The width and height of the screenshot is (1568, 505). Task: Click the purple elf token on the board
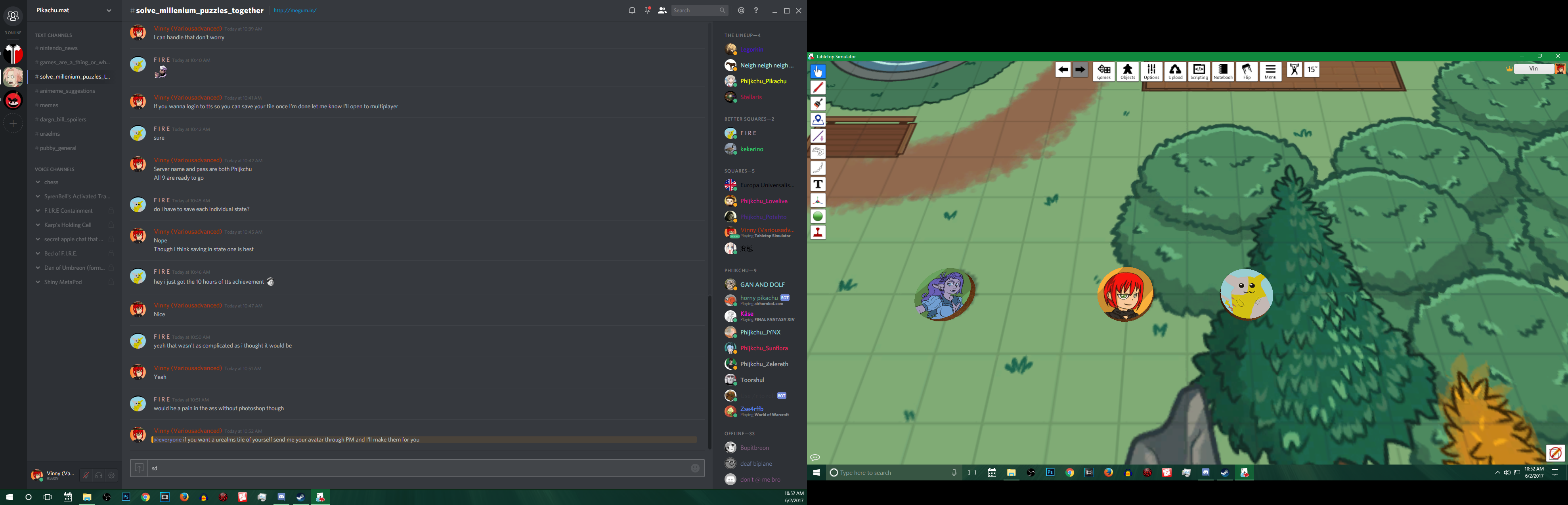coord(944,295)
